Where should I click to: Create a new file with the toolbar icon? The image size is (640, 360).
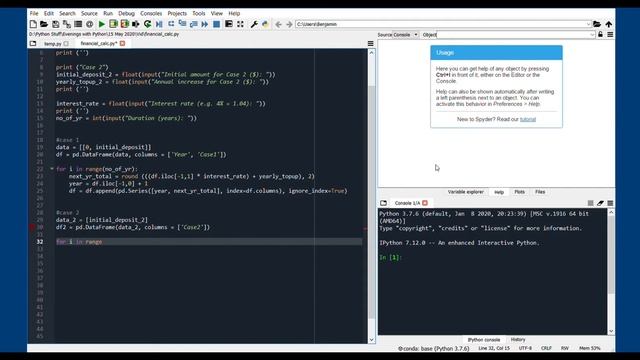click(x=33, y=24)
